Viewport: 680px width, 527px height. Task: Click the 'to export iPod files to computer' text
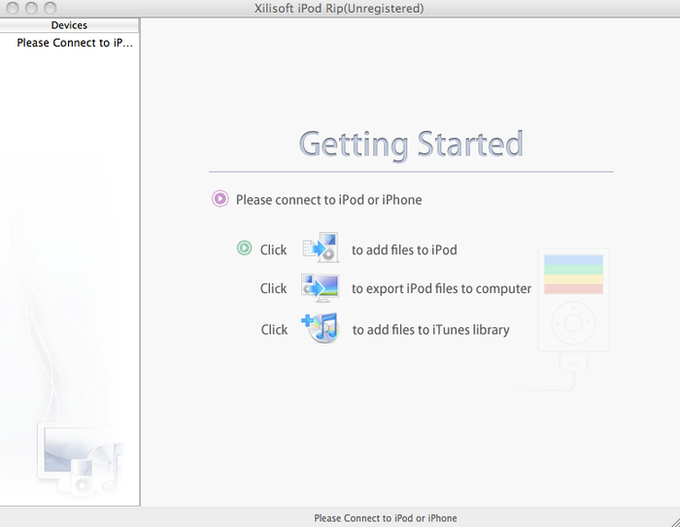441,288
